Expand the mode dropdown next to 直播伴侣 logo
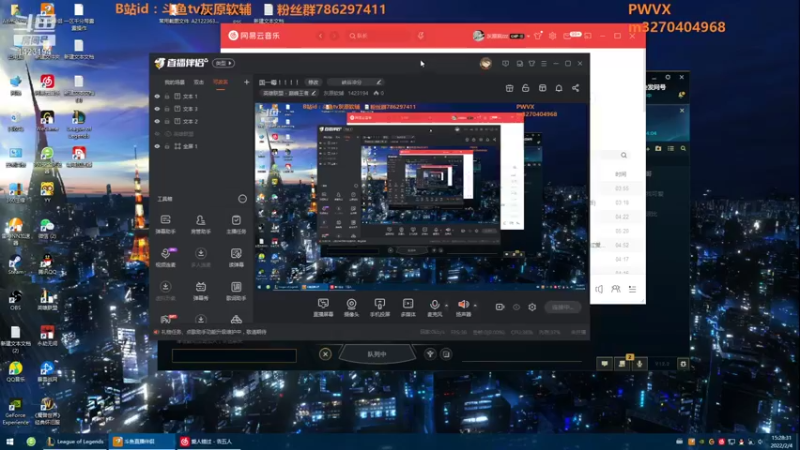This screenshot has width=800, height=450. (x=223, y=63)
